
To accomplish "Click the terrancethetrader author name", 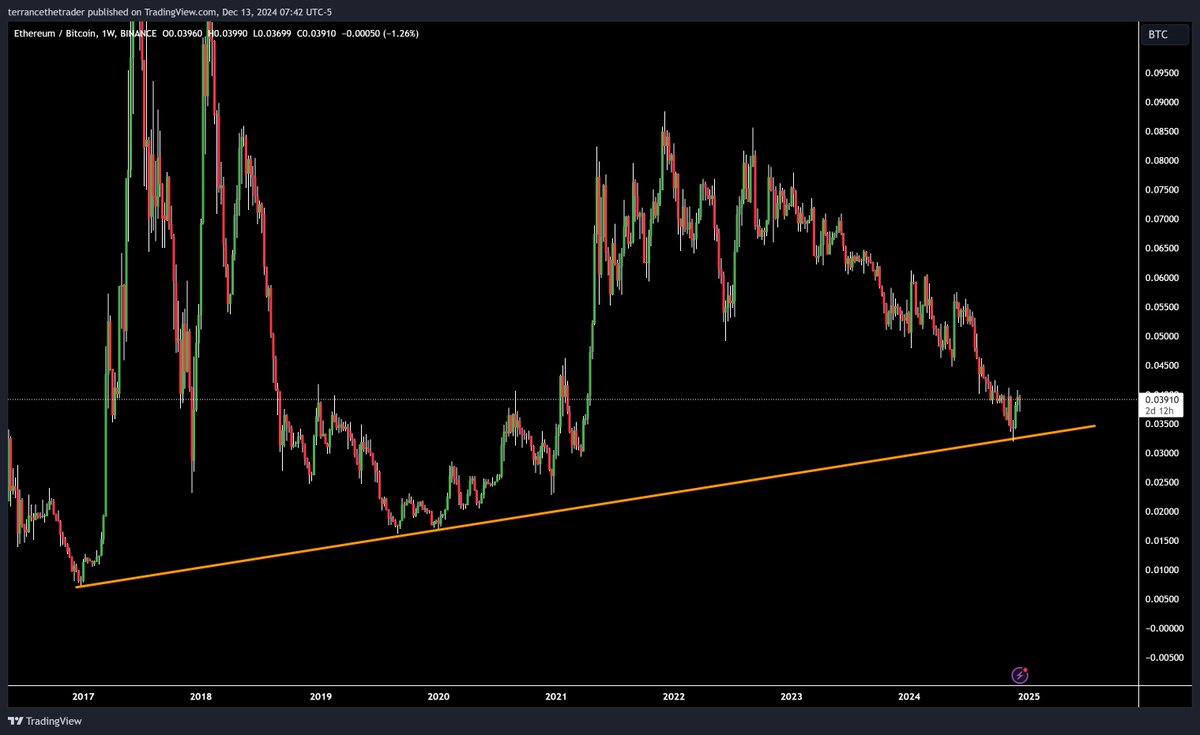I will [x=47, y=12].
